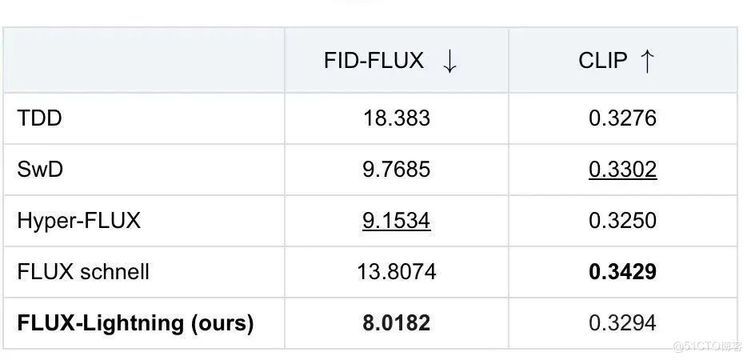This screenshot has width=751, height=360.
Task: Click the 0.3294 CLIP value
Action: point(623,323)
